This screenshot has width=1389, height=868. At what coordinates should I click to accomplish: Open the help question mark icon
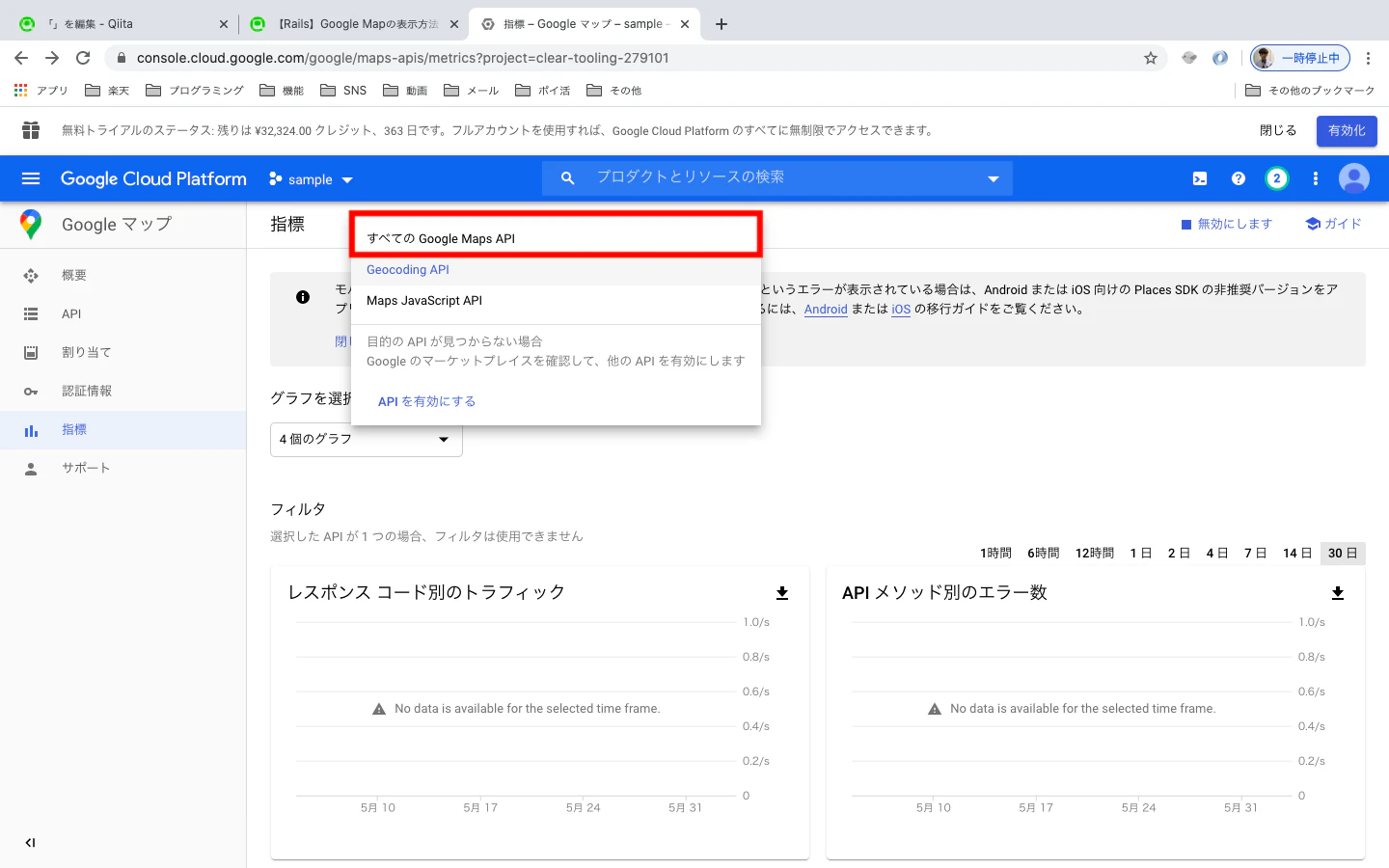click(x=1239, y=178)
